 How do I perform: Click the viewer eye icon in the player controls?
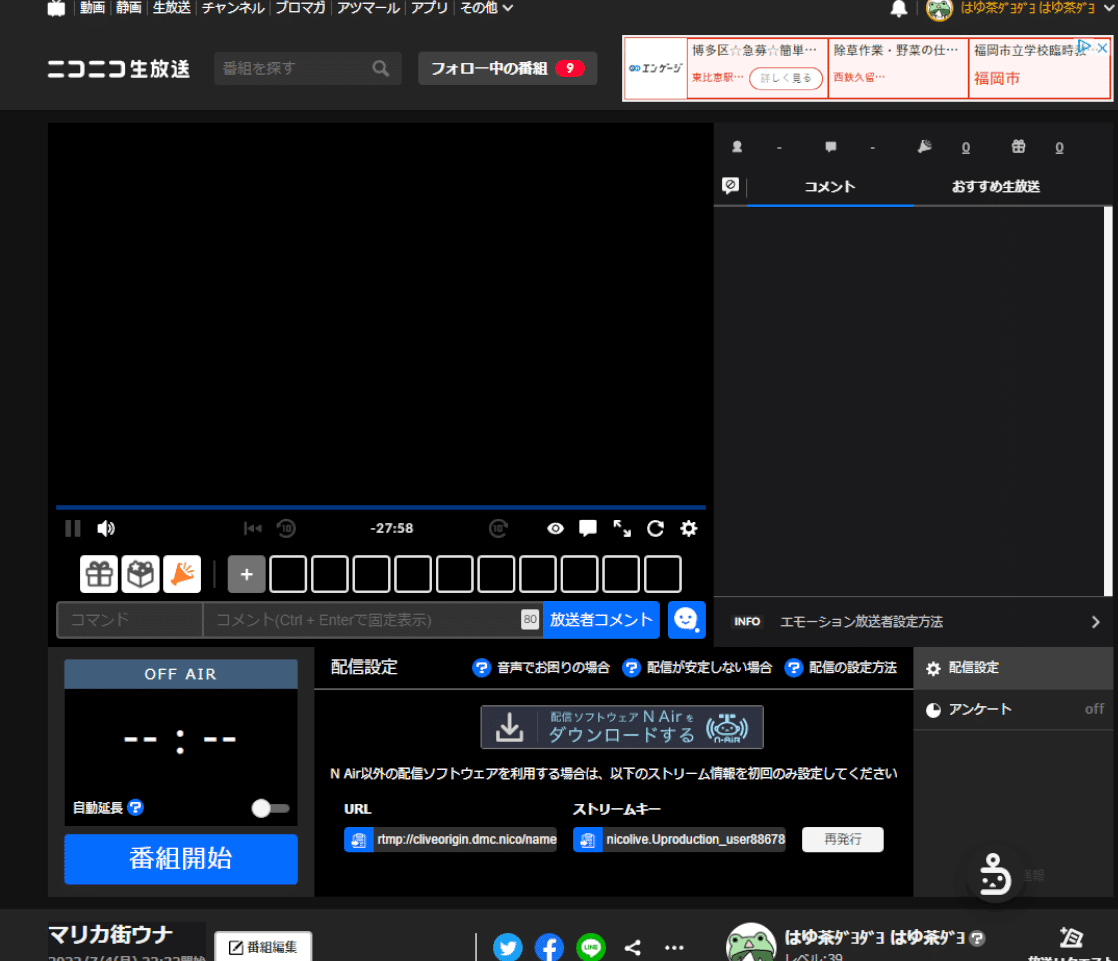(x=555, y=528)
